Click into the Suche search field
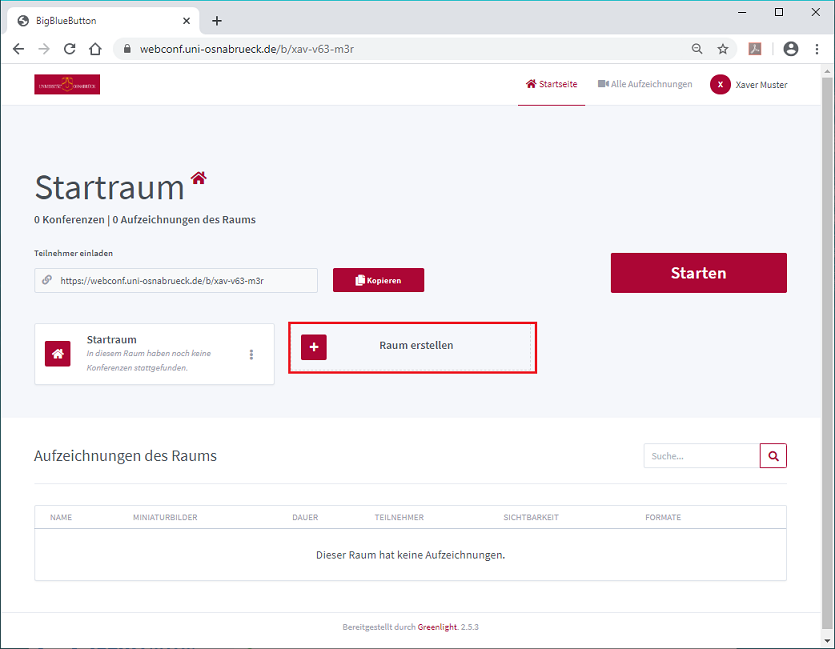This screenshot has height=649, width=835. 701,456
